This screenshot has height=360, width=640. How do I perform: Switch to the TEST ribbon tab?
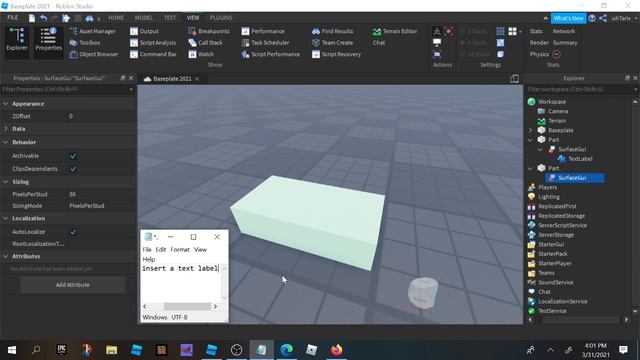[x=170, y=18]
